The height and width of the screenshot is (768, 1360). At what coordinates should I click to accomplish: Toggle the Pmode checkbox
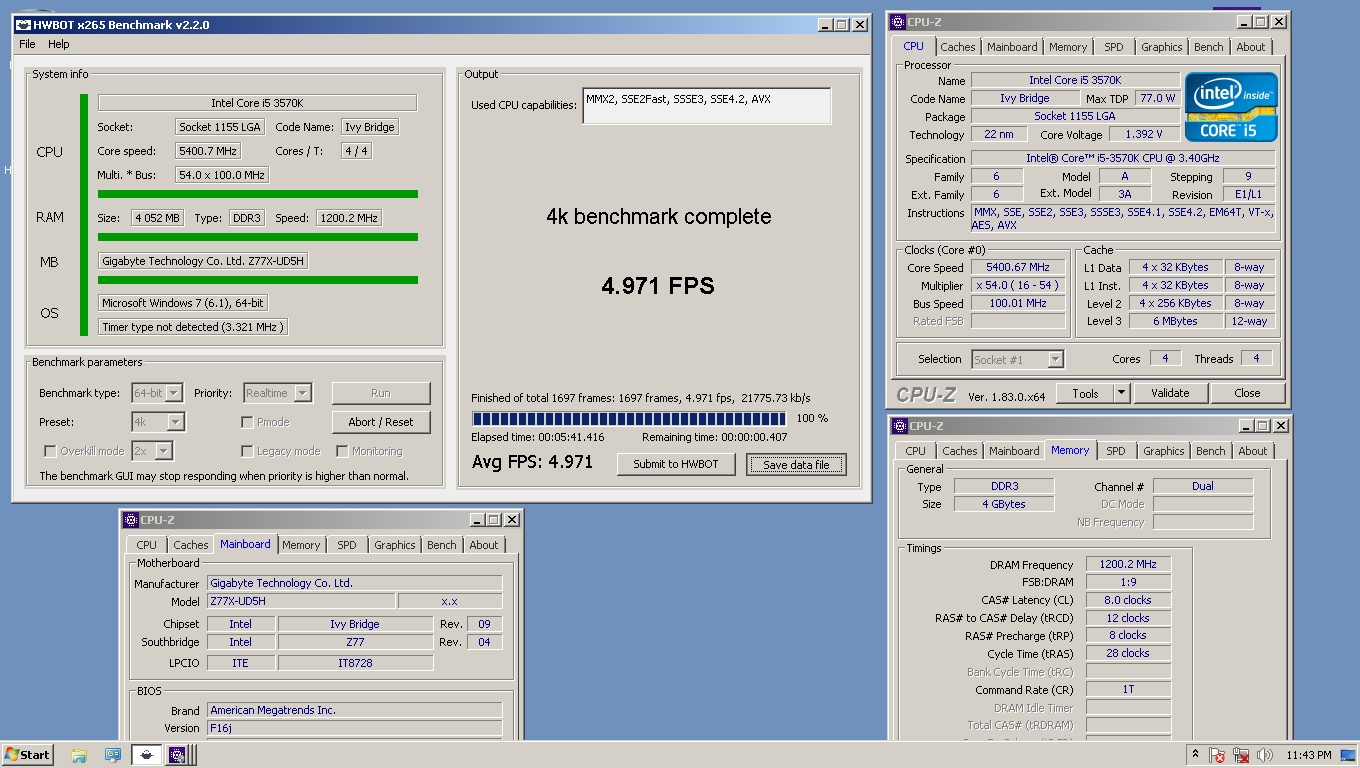pos(247,422)
